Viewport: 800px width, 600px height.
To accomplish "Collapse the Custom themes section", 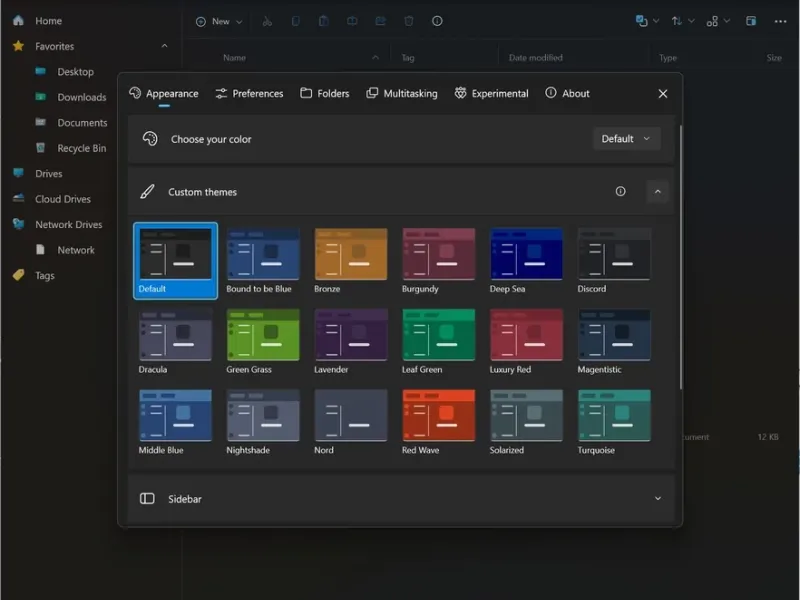I will click(657, 192).
